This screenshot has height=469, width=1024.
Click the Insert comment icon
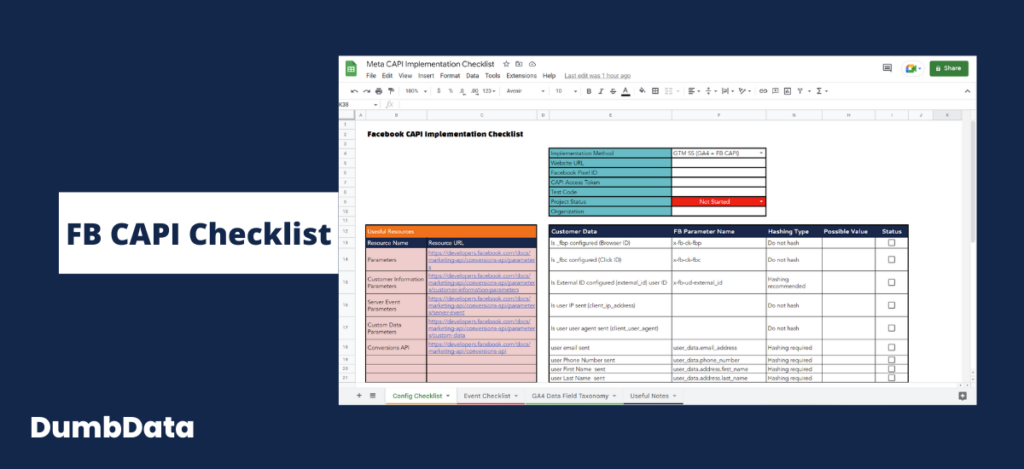[x=775, y=91]
